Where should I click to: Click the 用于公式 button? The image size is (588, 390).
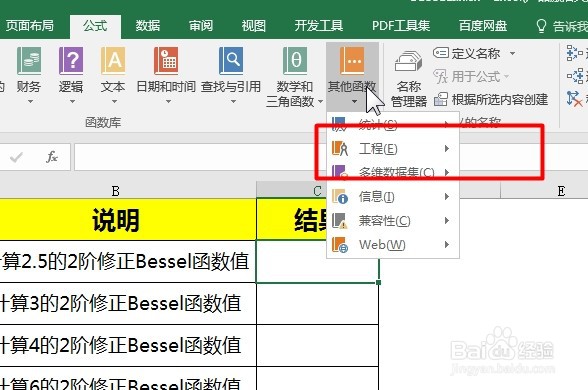tap(471, 76)
